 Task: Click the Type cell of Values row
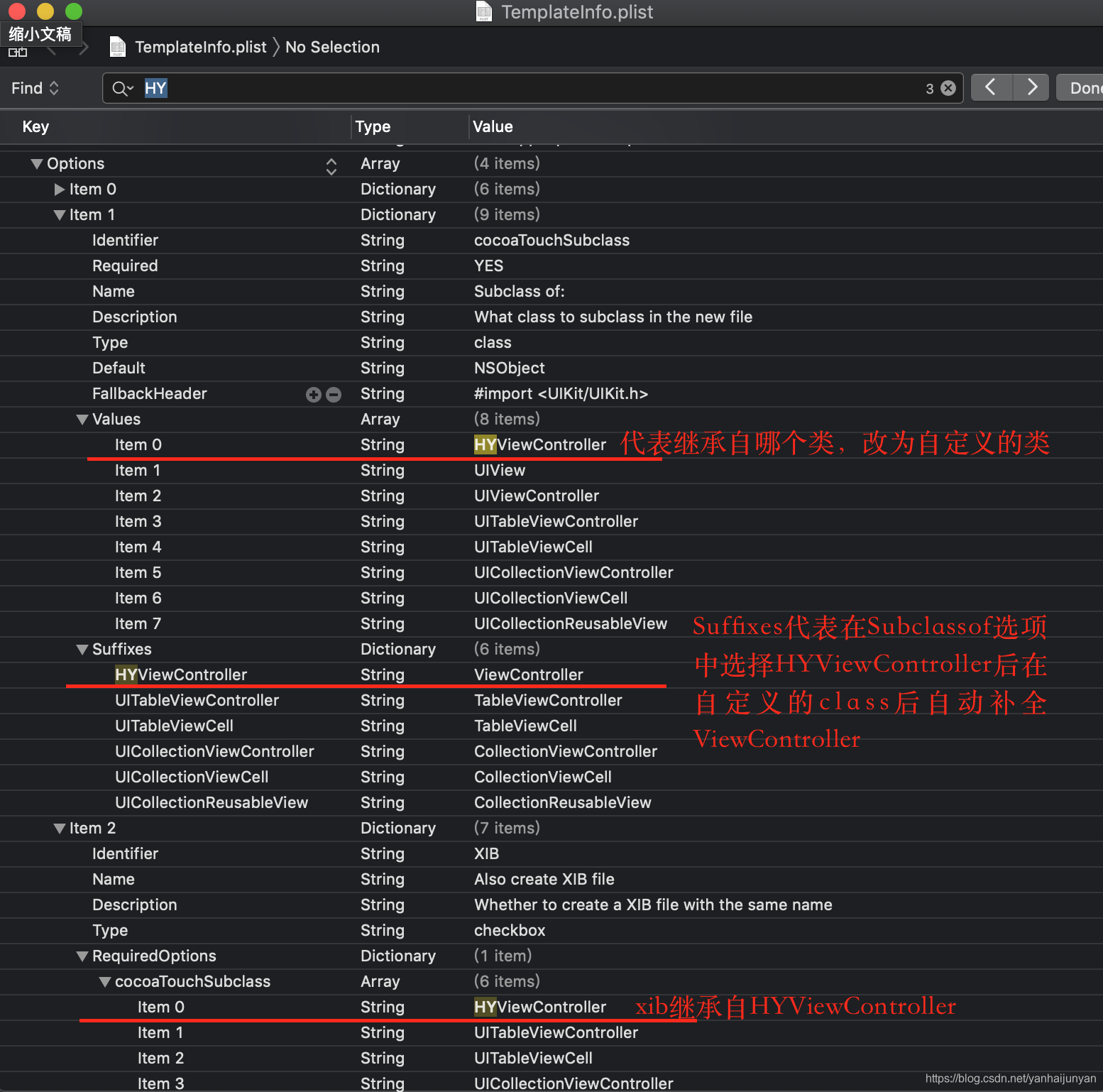click(380, 420)
